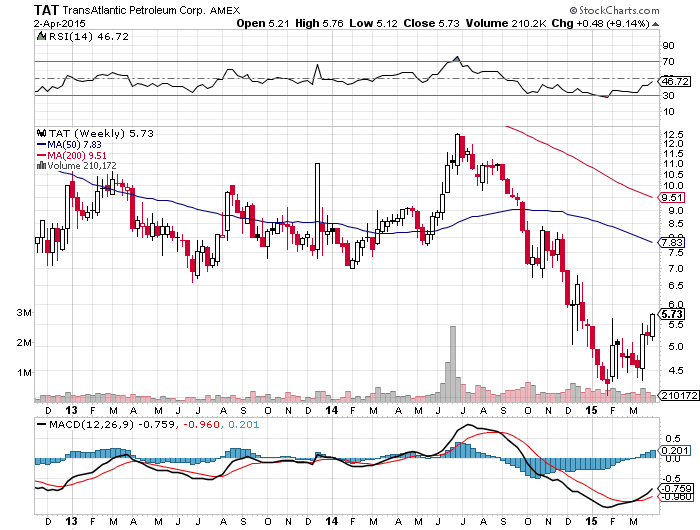Click the 13 year label under price chart
The width and height of the screenshot is (700, 530).
(x=71, y=410)
